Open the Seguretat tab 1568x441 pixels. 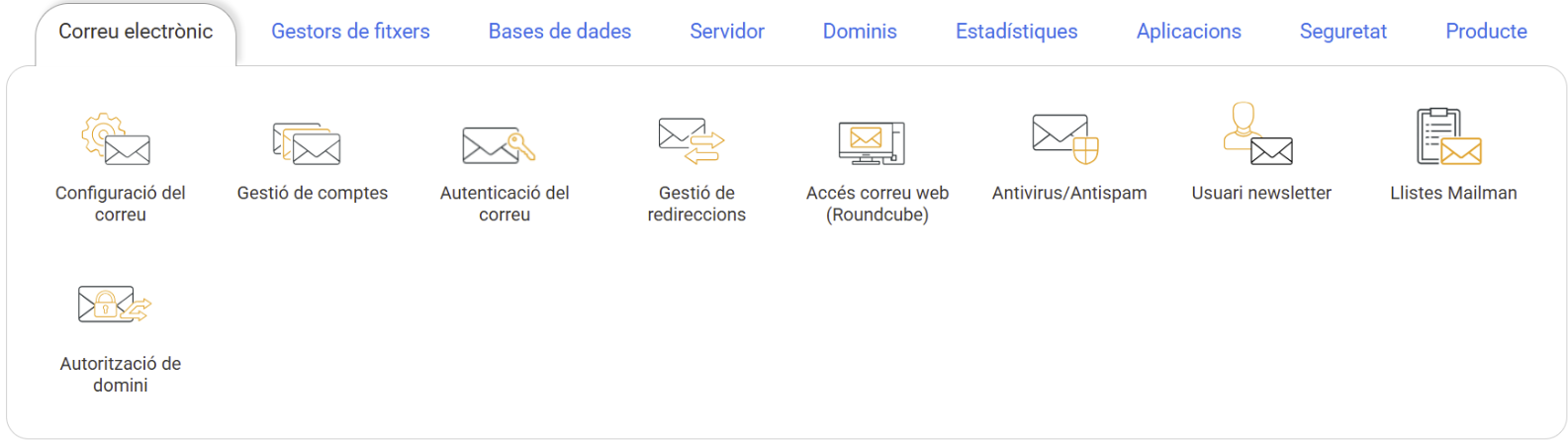tap(1343, 32)
